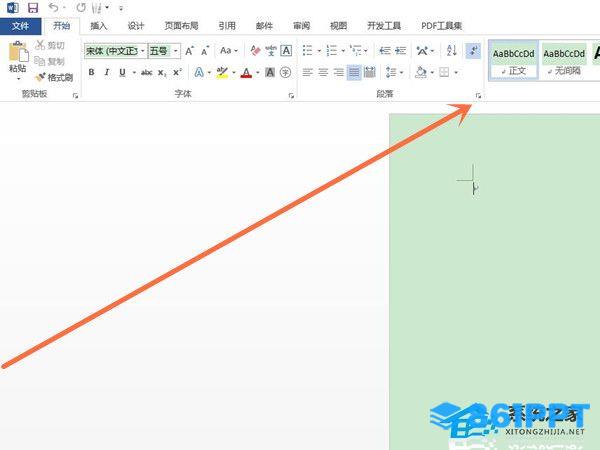Image resolution: width=600 pixels, height=450 pixels.
Task: Toggle Italic formatting
Action: 107,72
